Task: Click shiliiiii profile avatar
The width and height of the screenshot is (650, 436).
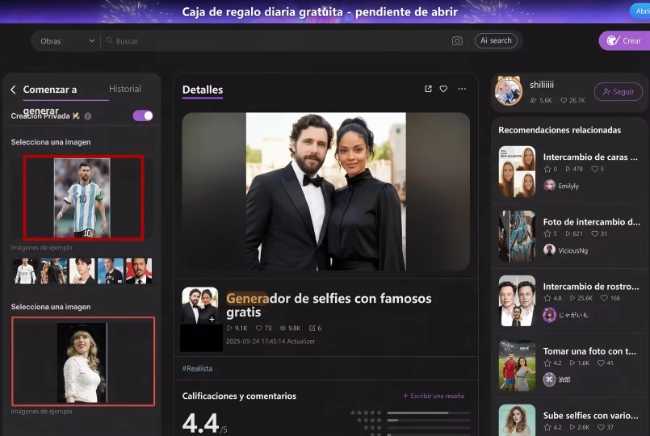Action: click(509, 91)
